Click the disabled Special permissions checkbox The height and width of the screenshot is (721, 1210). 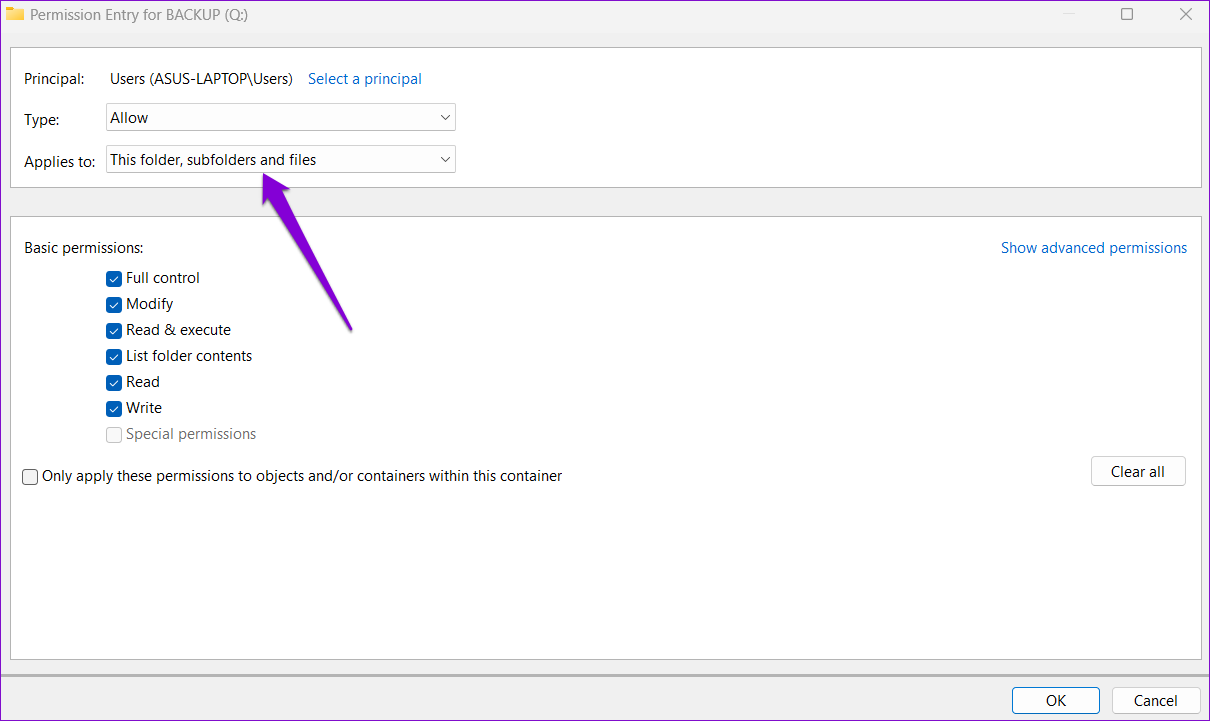[x=114, y=435]
